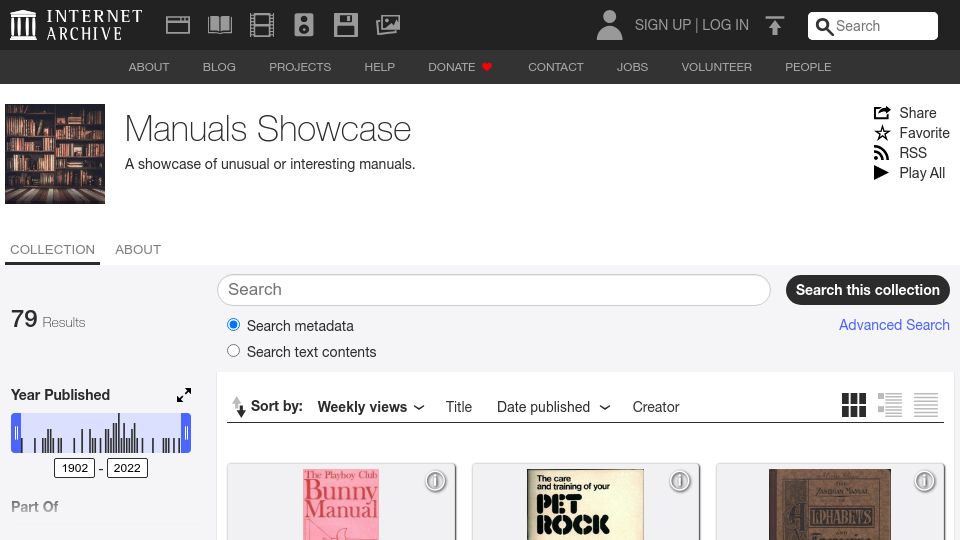Click the user avatar icon

coord(609,25)
